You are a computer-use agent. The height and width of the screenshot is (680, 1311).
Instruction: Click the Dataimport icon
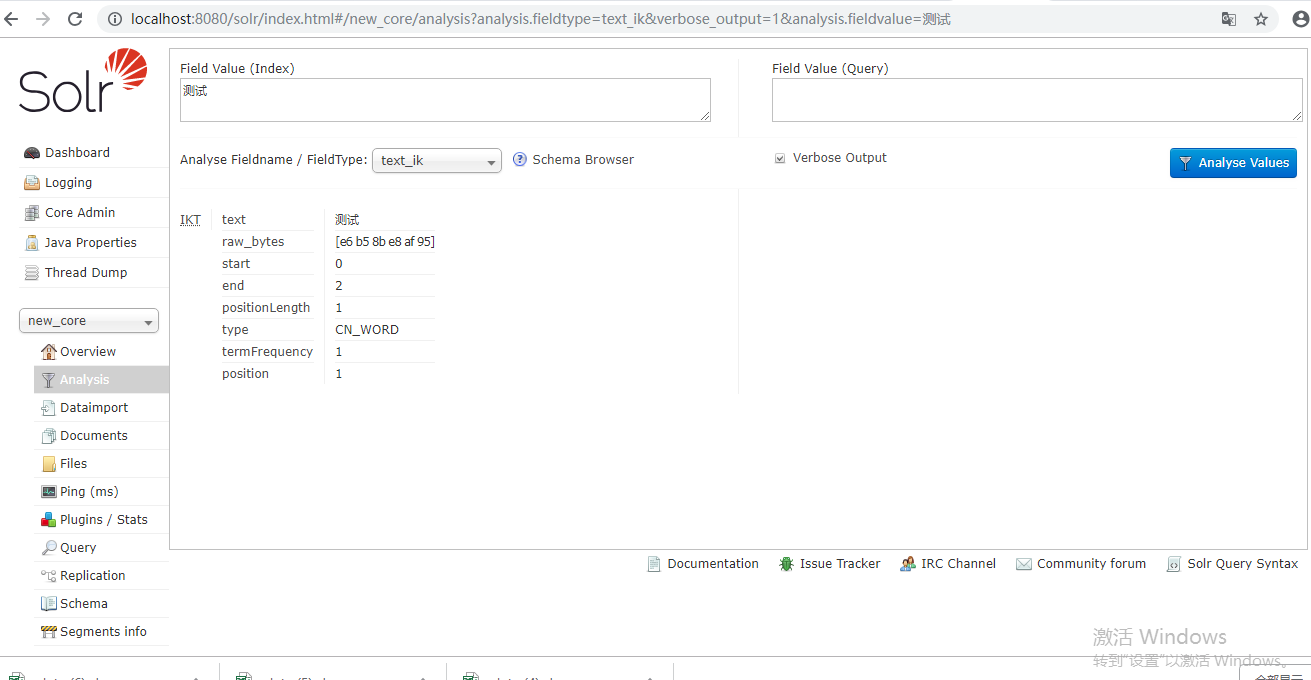[48, 408]
